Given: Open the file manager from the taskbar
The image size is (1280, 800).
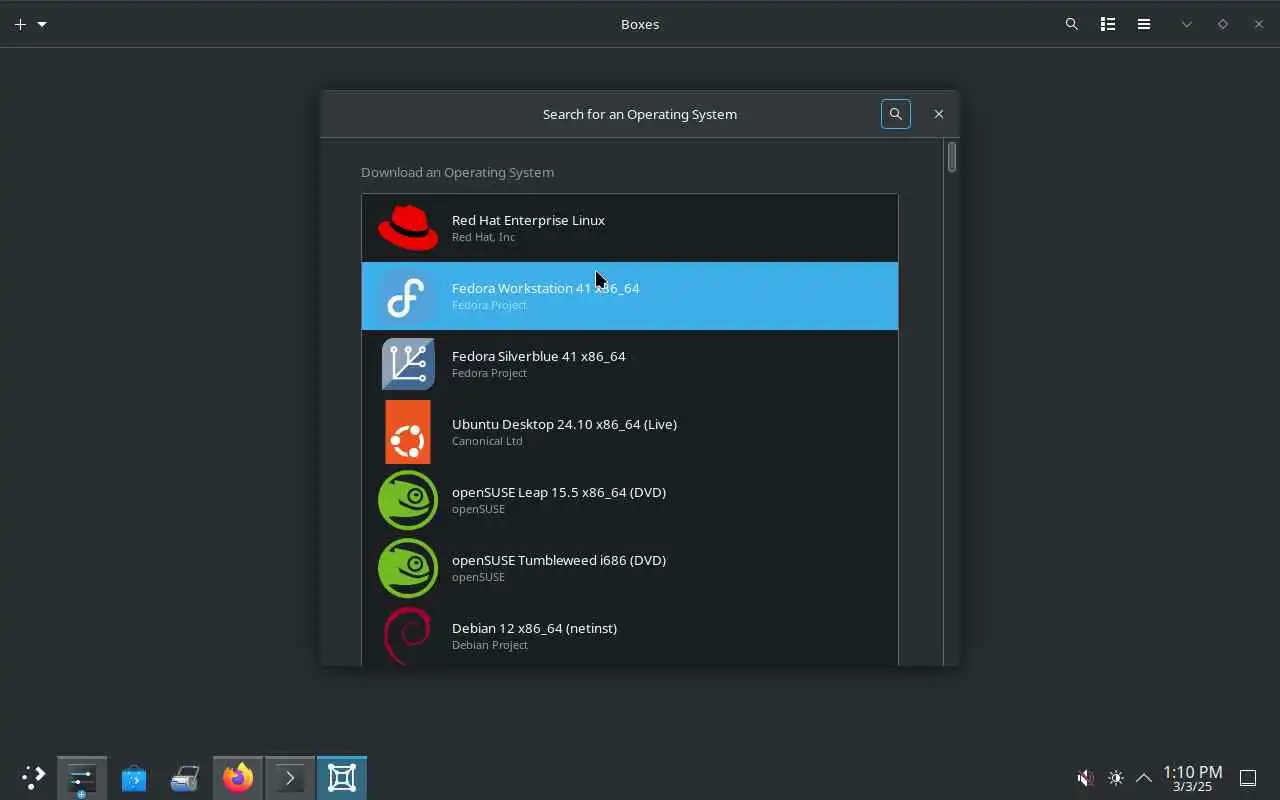Looking at the screenshot, I should point(185,778).
